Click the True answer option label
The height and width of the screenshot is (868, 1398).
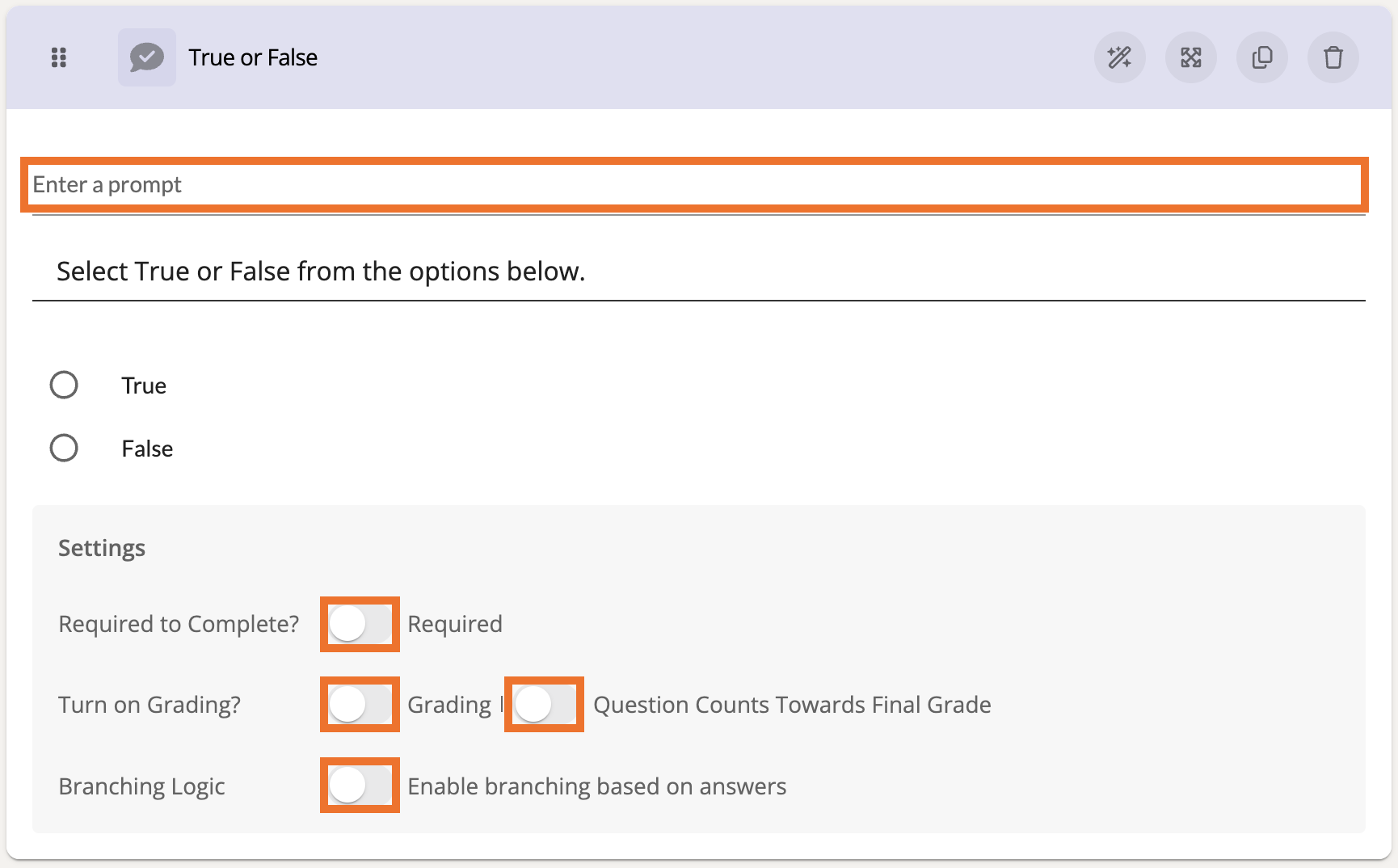[144, 386]
